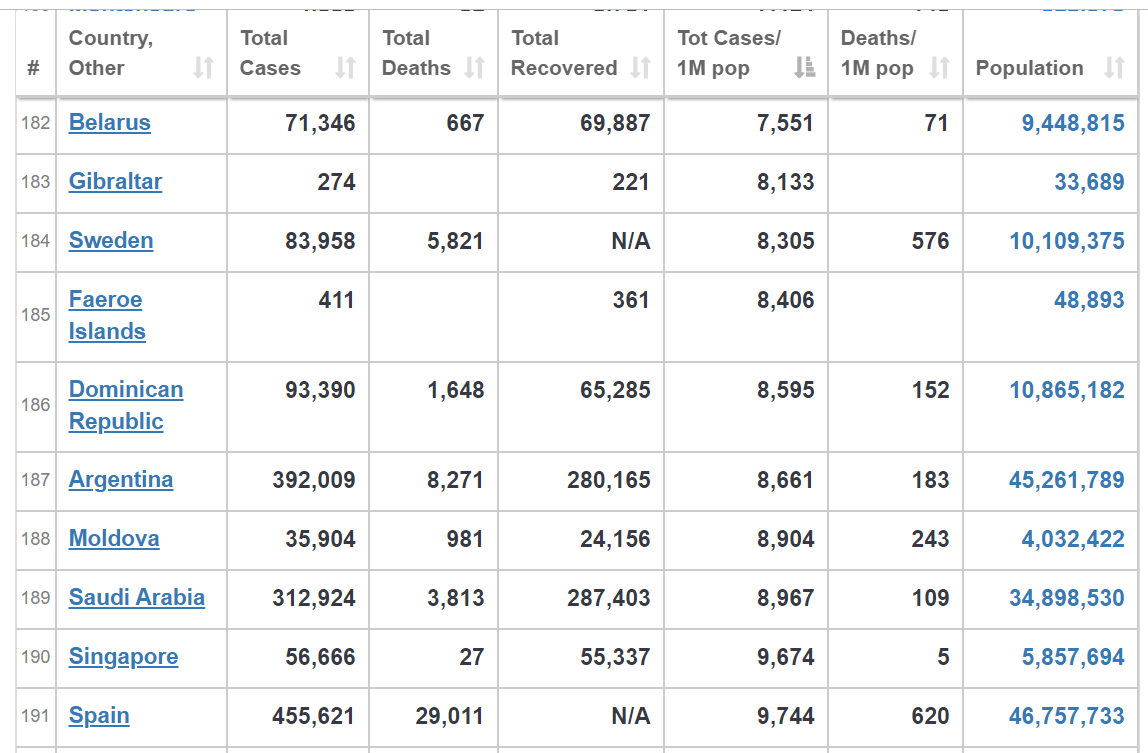This screenshot has width=1148, height=753.
Task: Select Singapore recovered count 55,337
Action: pos(615,657)
